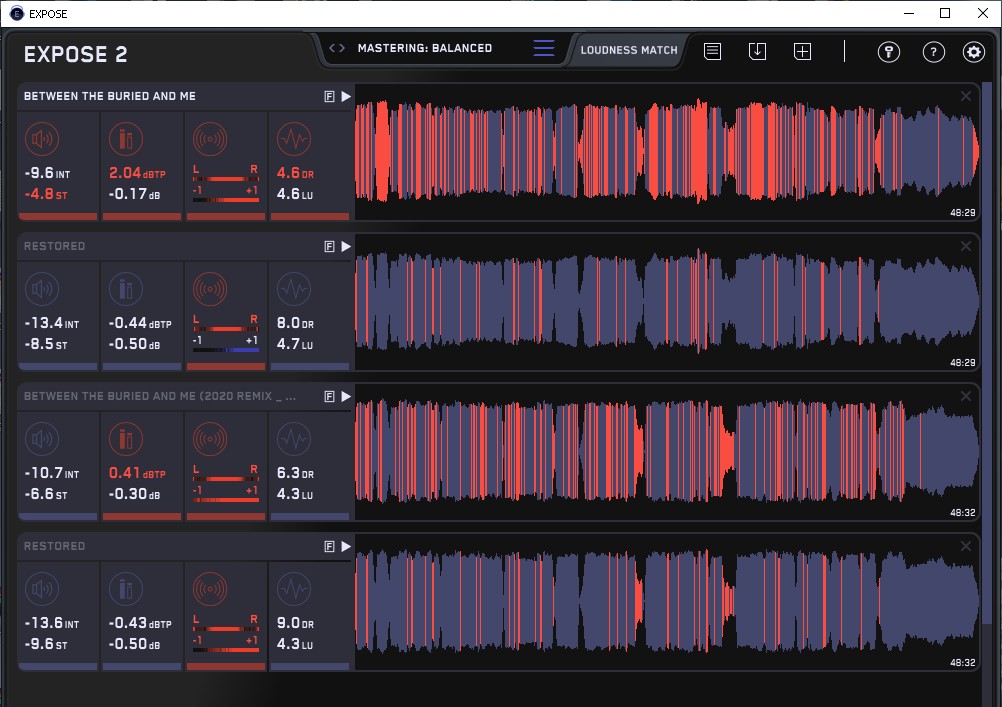This screenshot has height=707, width=1002.
Task: Toggle F button on first track
Action: click(328, 96)
